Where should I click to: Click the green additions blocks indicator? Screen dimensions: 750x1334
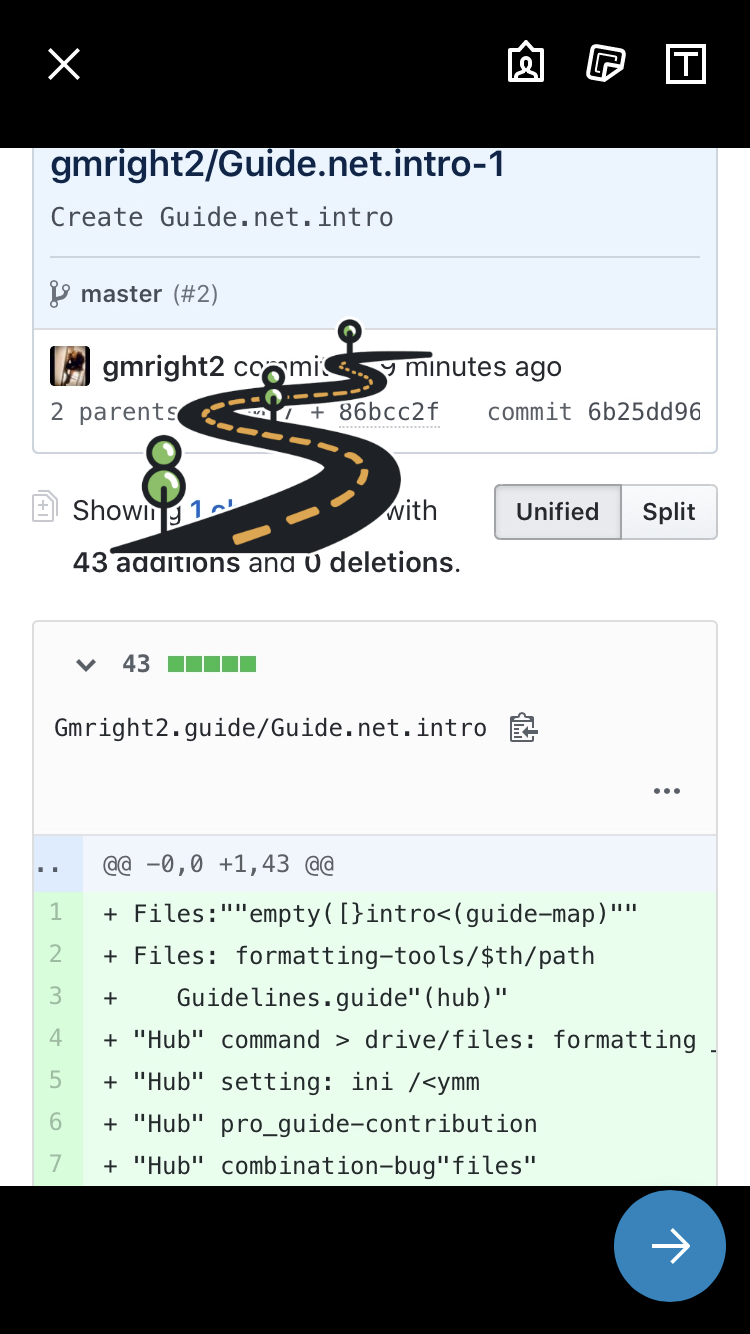(212, 663)
